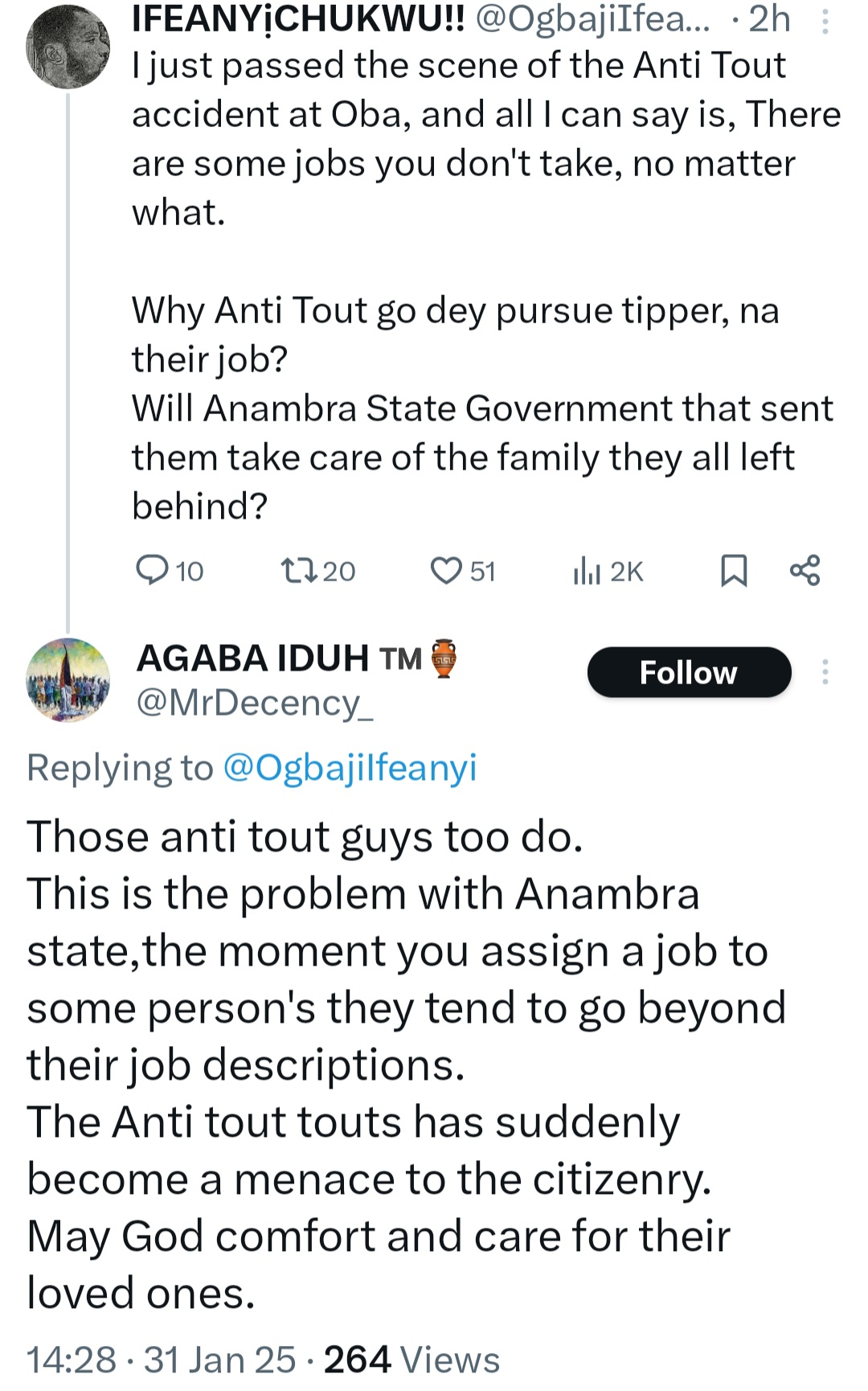Repost the tweet with 20 reposts
The width and height of the screenshot is (868, 1391).
coord(317,571)
